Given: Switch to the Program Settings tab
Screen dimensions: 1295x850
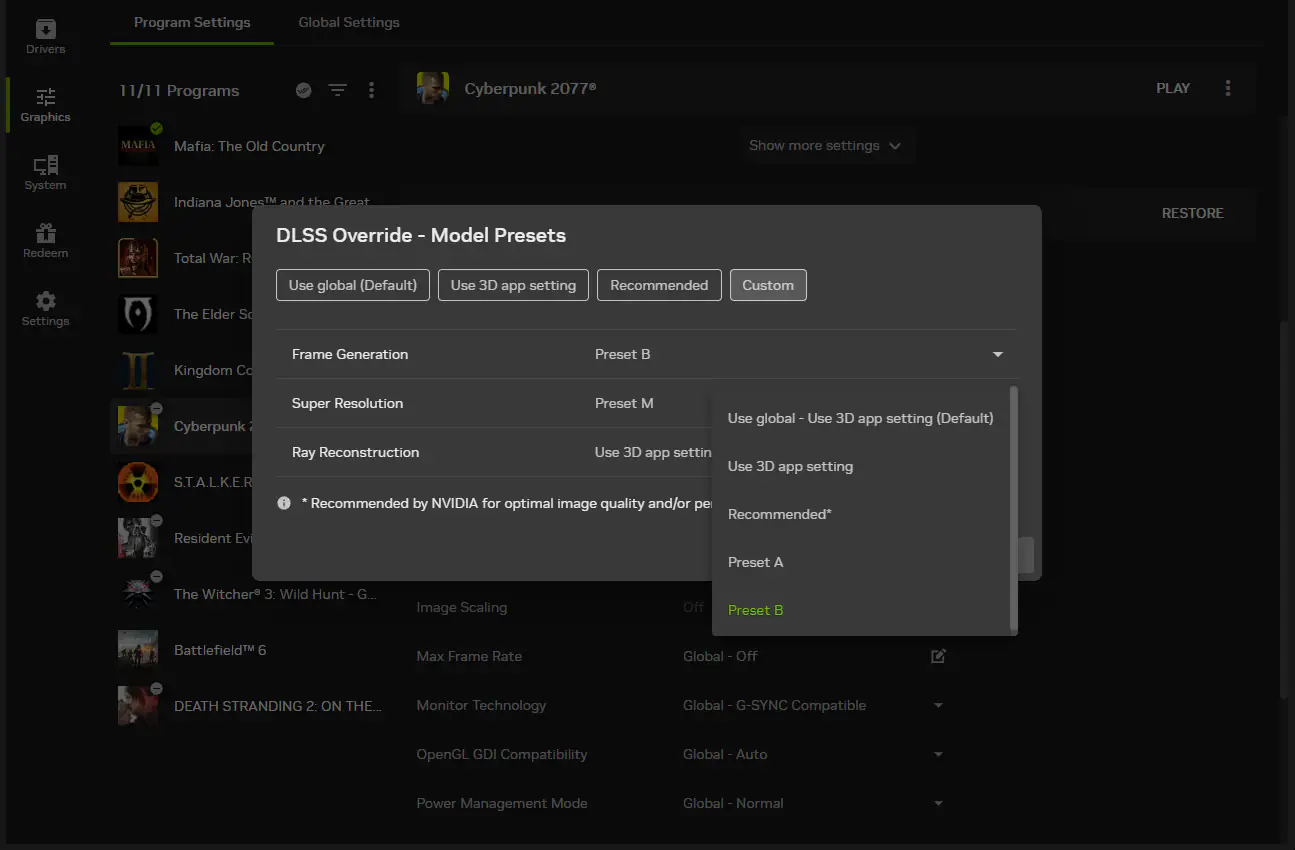Looking at the screenshot, I should 192,22.
